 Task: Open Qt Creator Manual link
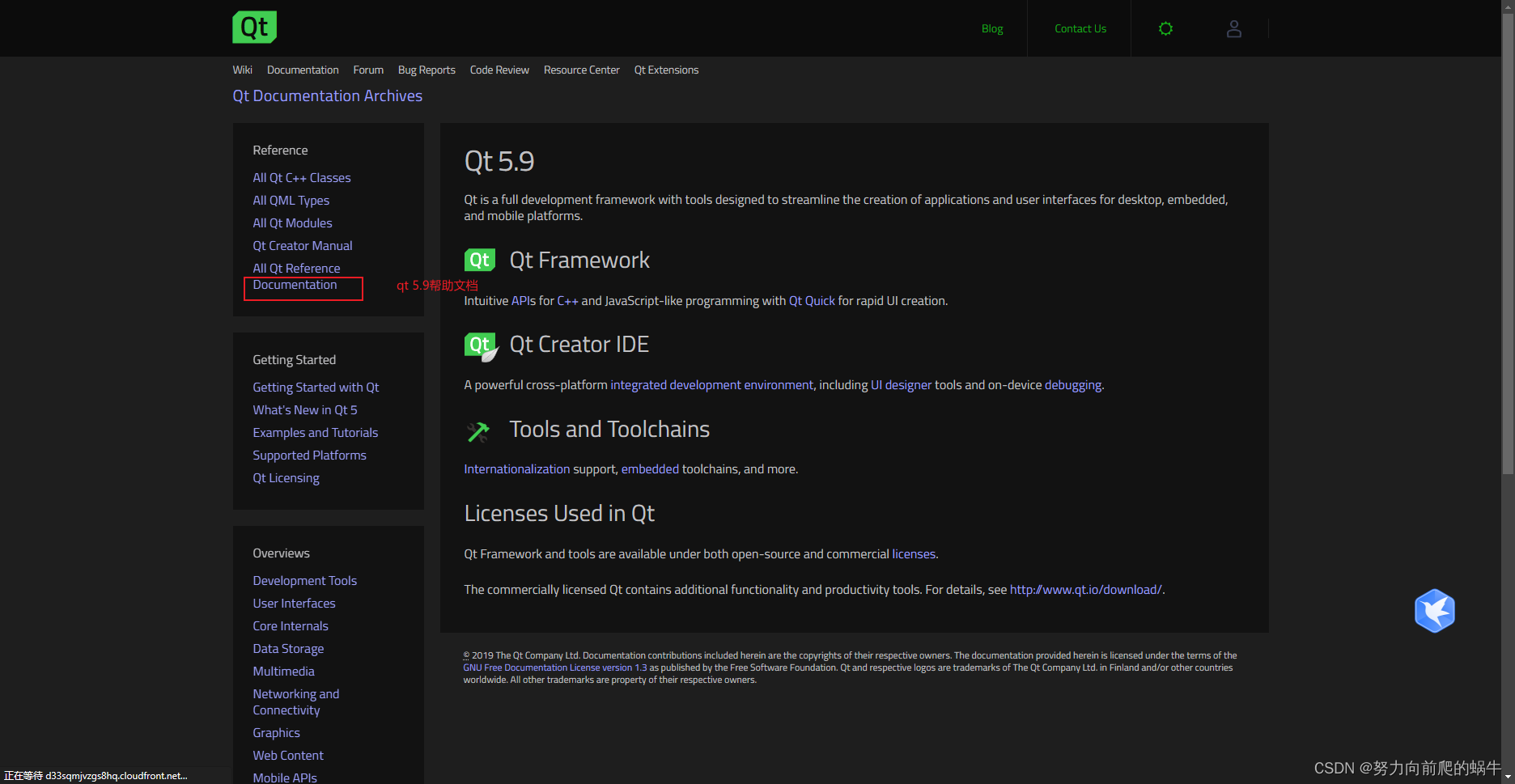pyautogui.click(x=303, y=245)
